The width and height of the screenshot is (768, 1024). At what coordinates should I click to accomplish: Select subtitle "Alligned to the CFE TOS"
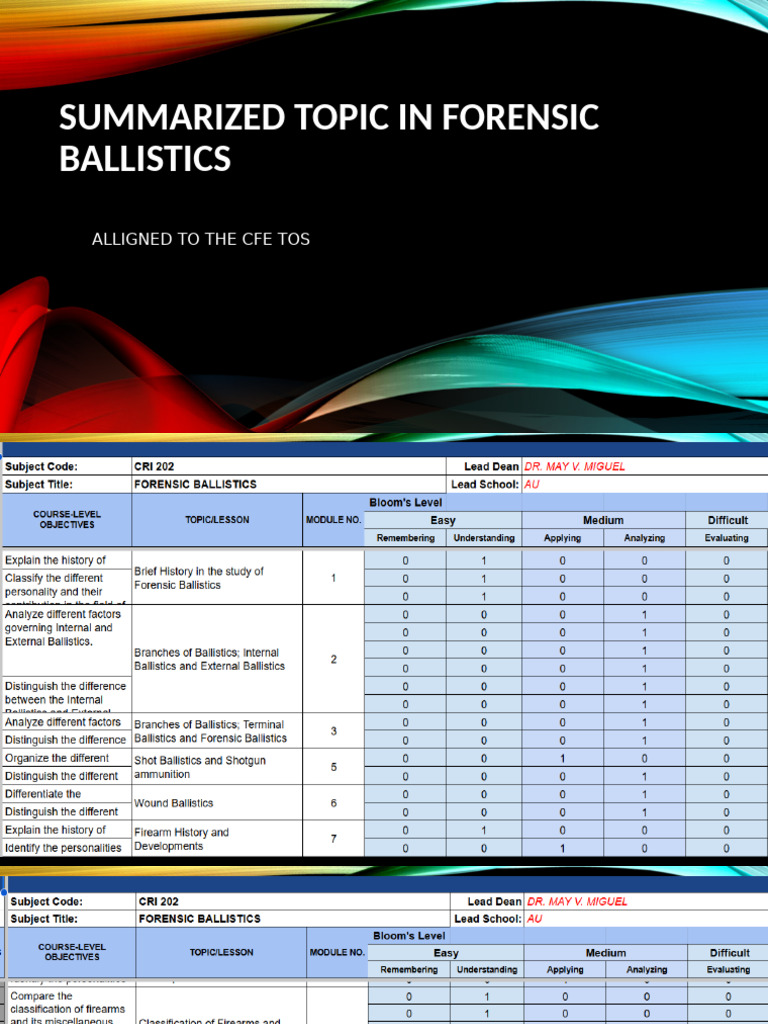[201, 239]
